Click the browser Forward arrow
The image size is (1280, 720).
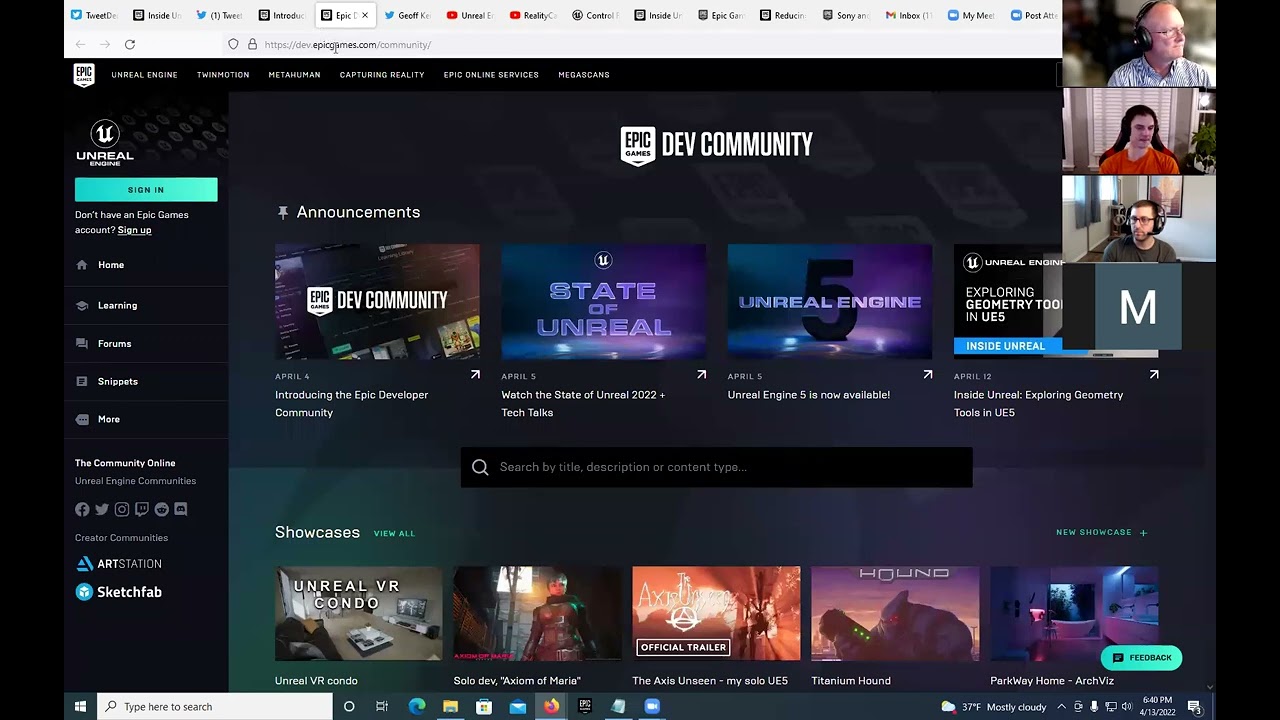pos(105,44)
